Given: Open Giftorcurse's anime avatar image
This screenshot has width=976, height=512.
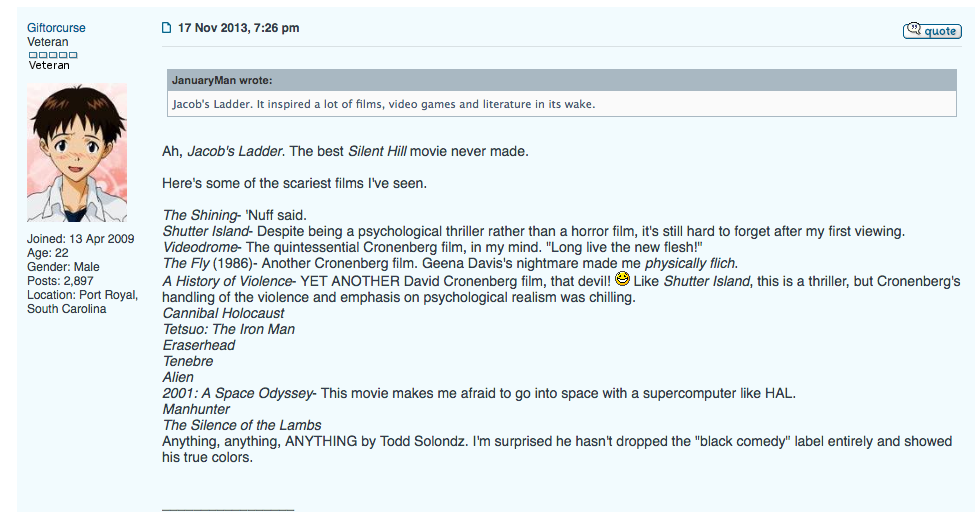Looking at the screenshot, I should (77, 152).
